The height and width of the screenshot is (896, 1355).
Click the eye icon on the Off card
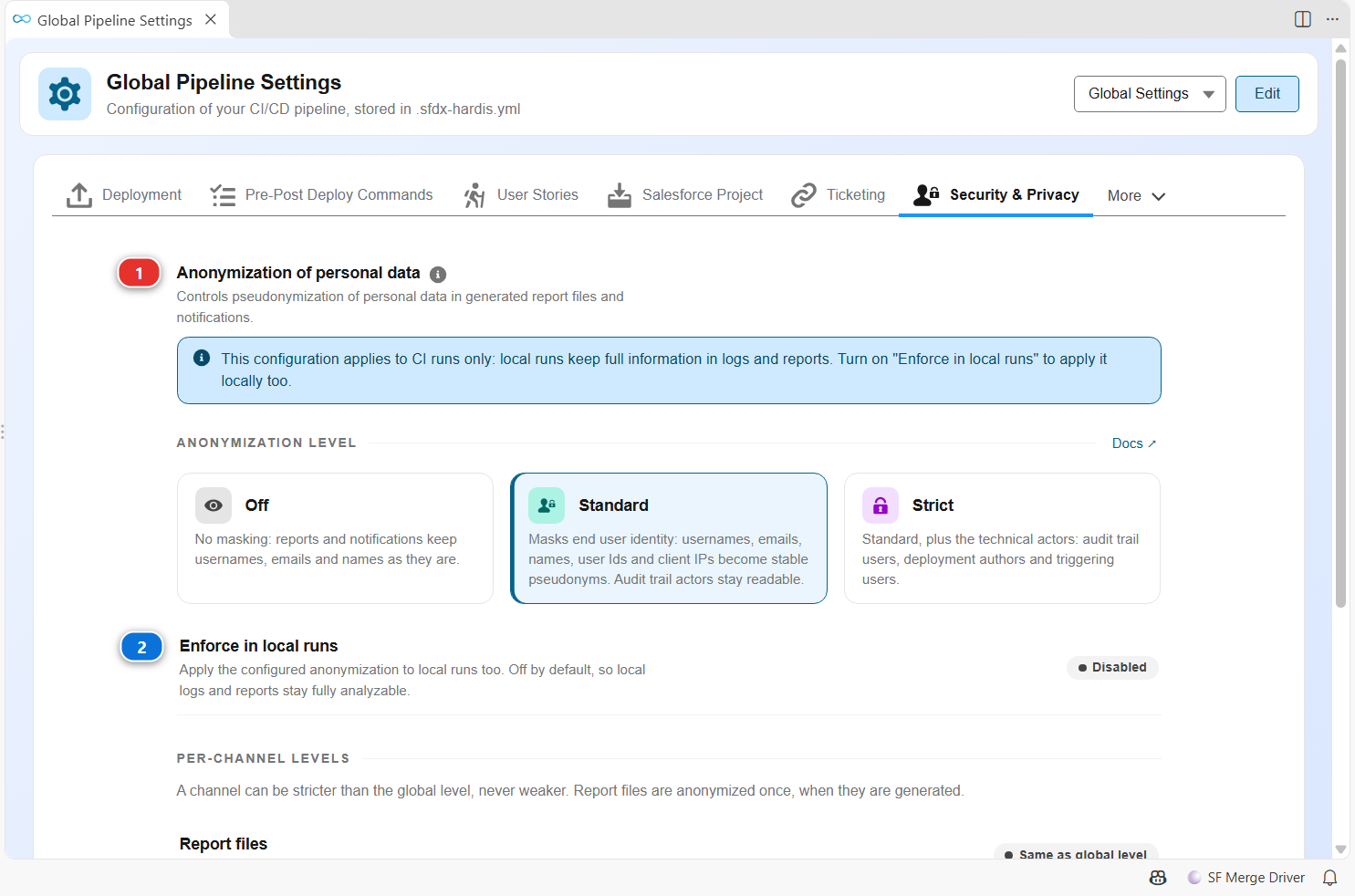(214, 505)
